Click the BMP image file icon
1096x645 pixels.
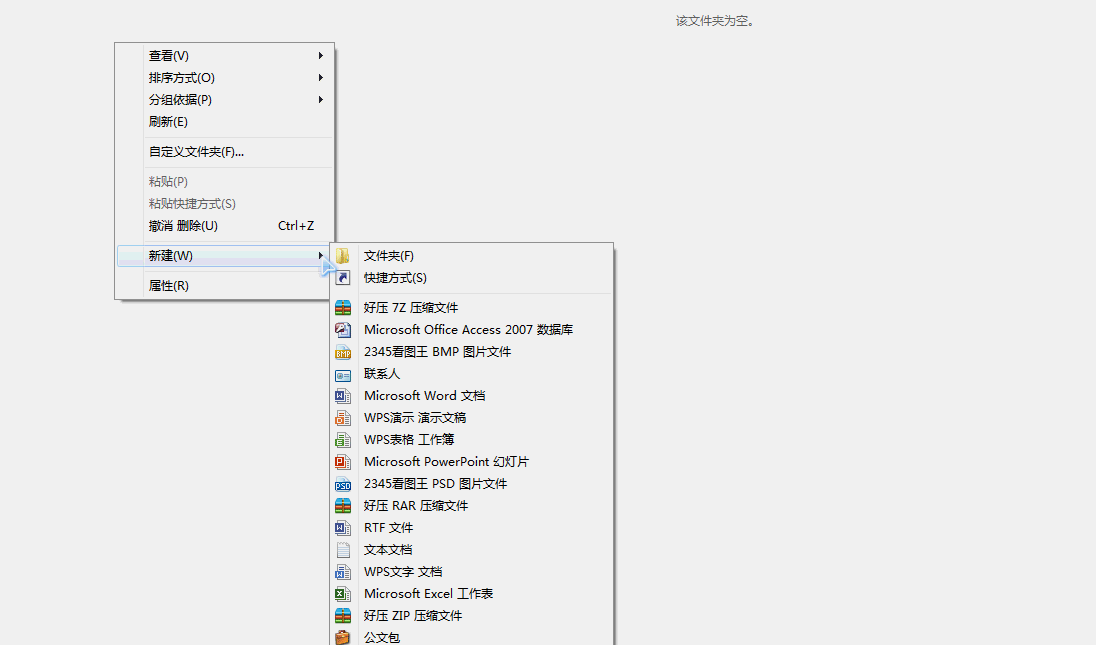(342, 352)
